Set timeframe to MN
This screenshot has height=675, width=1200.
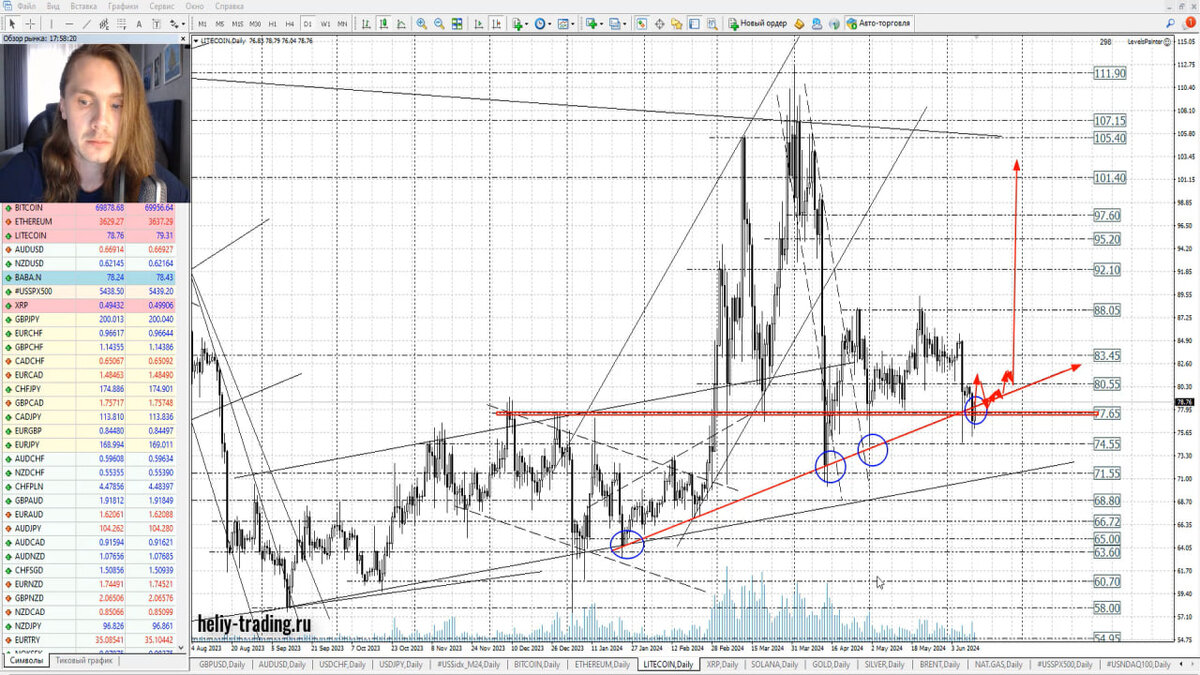342,23
